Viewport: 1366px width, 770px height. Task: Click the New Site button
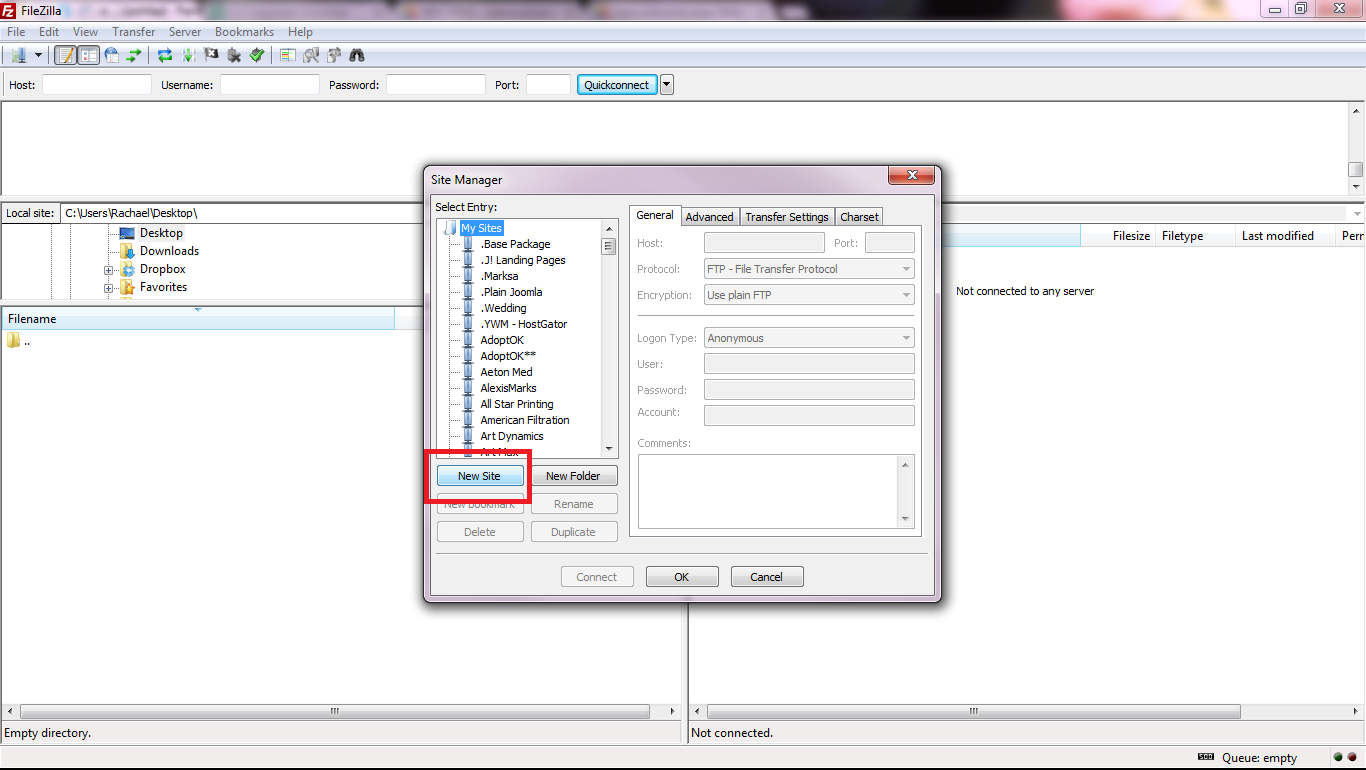click(x=480, y=476)
